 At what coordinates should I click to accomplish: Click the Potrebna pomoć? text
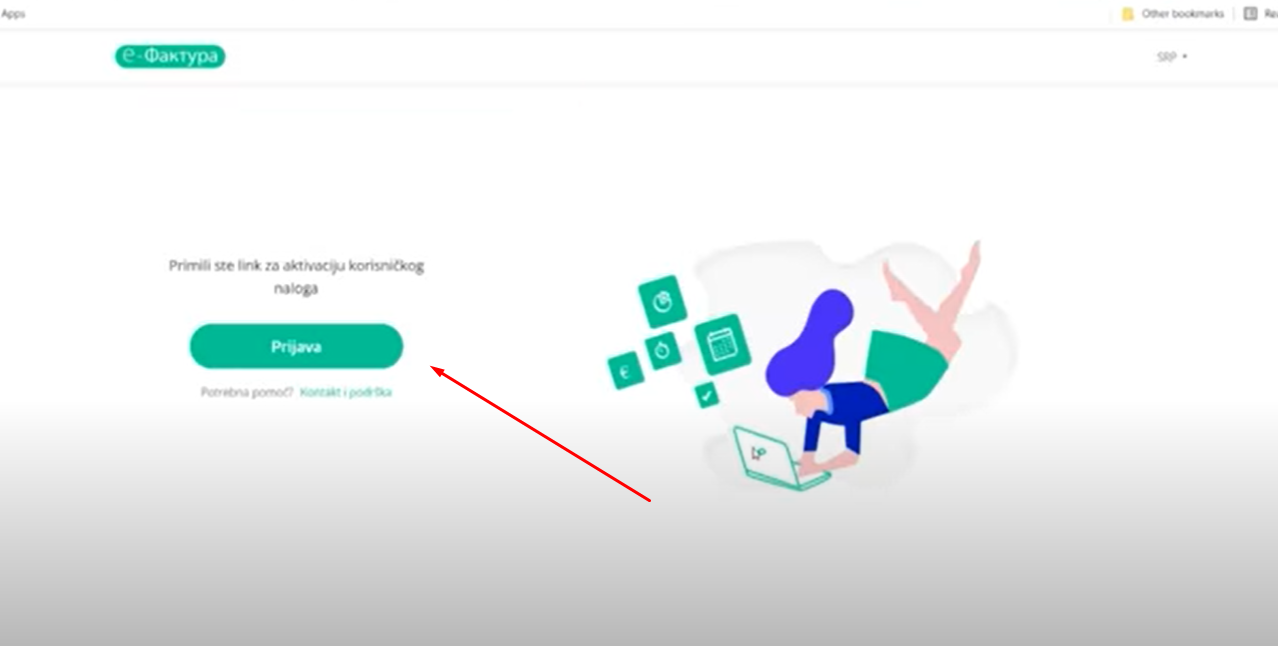click(247, 392)
